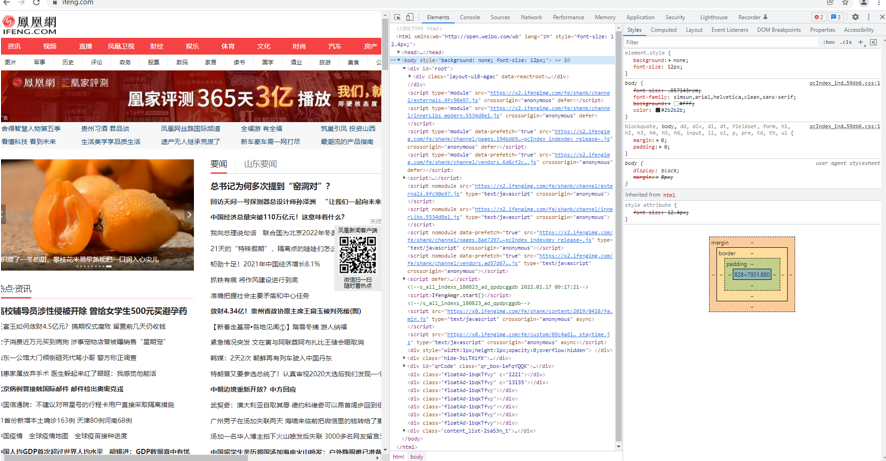886x461 pixels.
Task: Open the DevTools three-dot customize menu
Action: point(868,18)
